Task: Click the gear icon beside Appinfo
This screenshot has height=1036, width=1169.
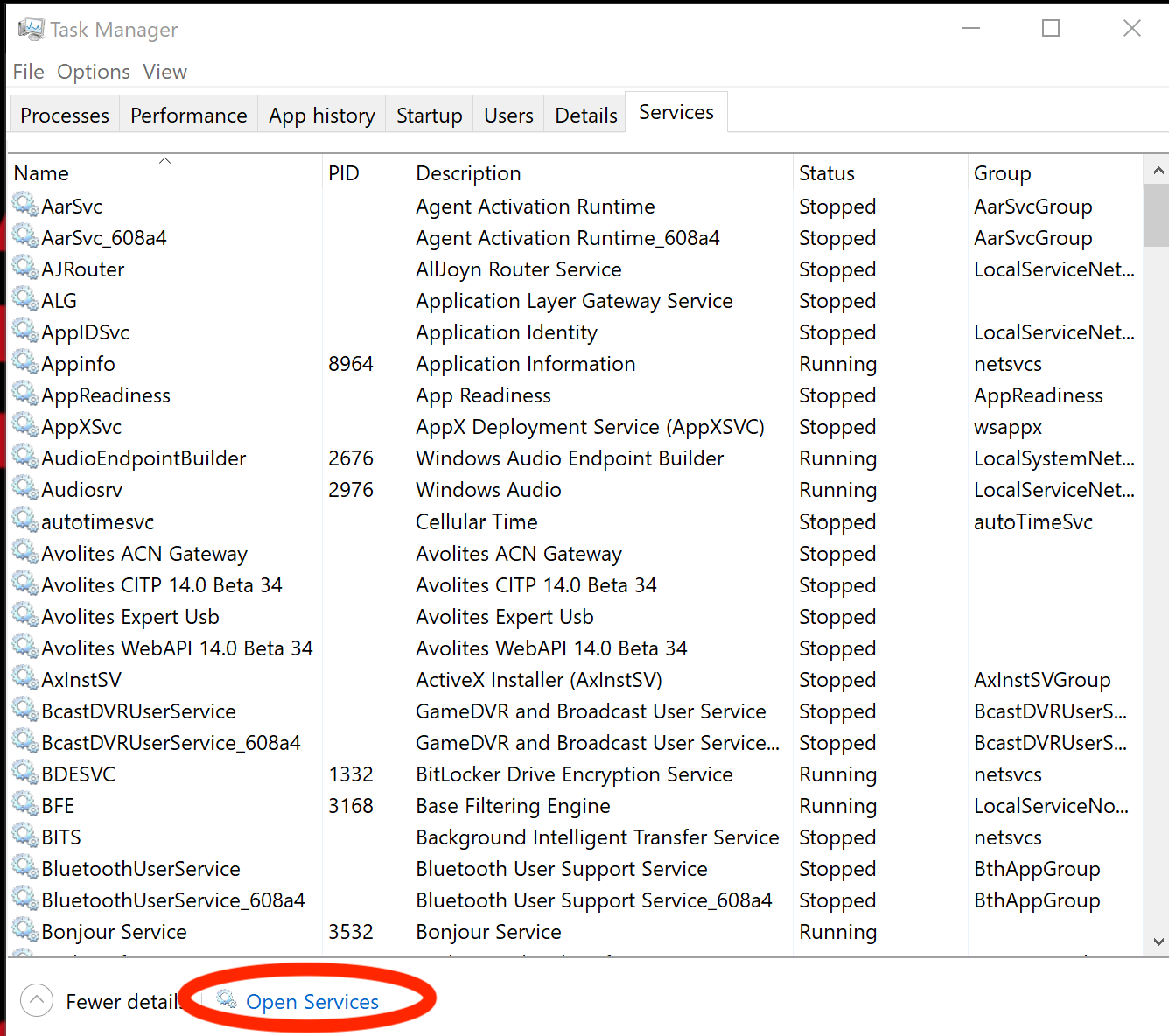Action: pos(25,363)
